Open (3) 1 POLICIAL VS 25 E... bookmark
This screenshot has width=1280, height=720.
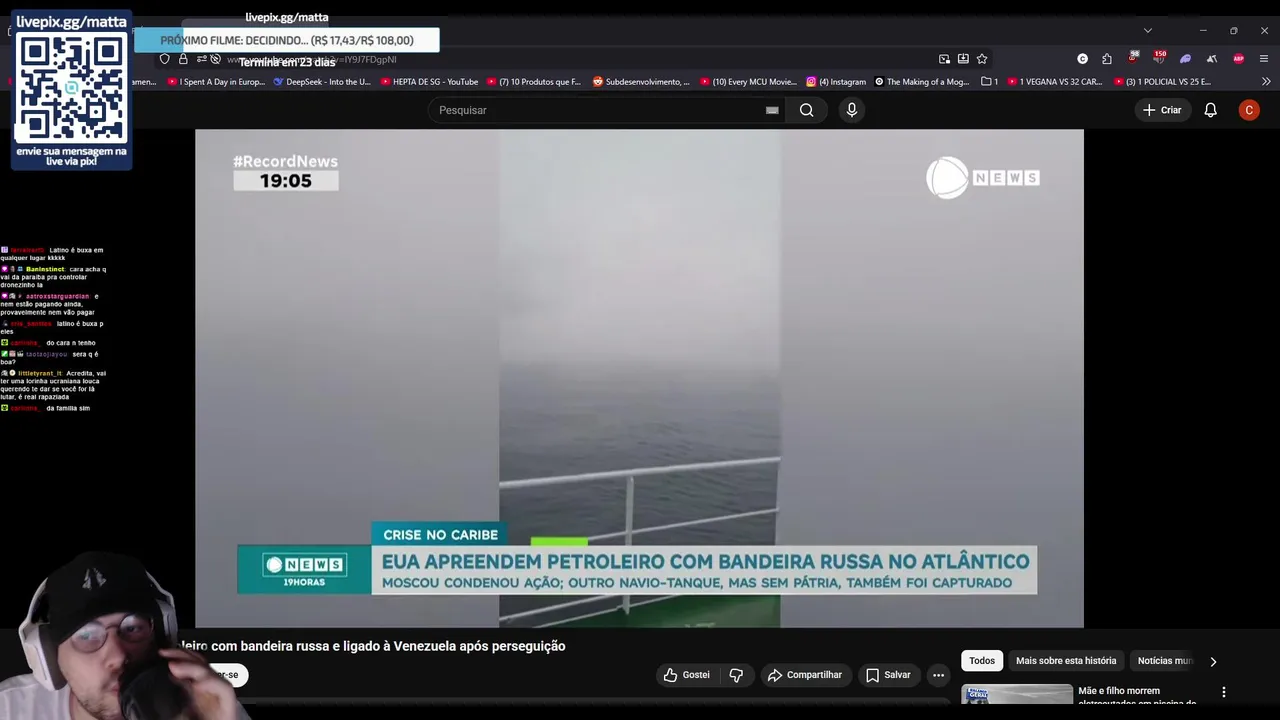[x=1161, y=82]
